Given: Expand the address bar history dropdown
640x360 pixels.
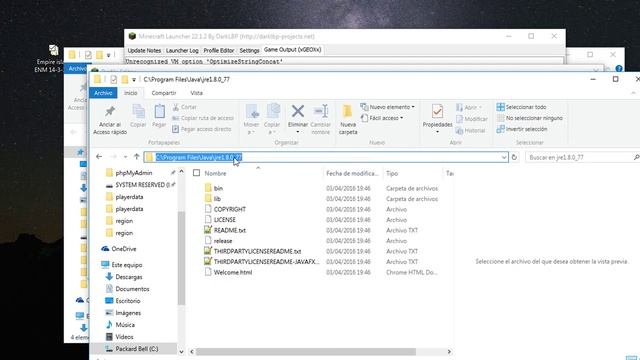Looking at the screenshot, I should coord(504,157).
